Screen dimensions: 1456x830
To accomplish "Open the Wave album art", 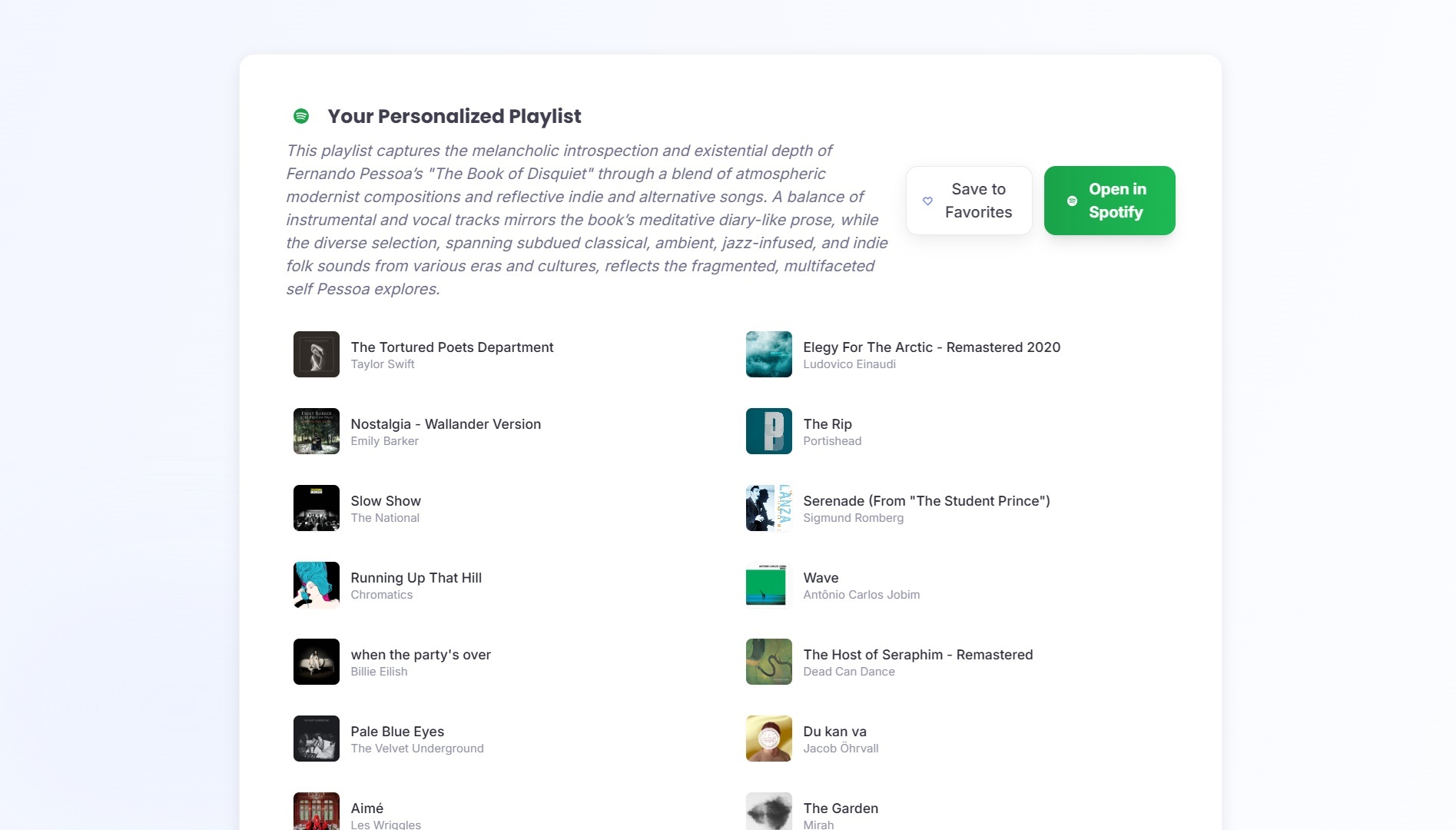I will (769, 585).
